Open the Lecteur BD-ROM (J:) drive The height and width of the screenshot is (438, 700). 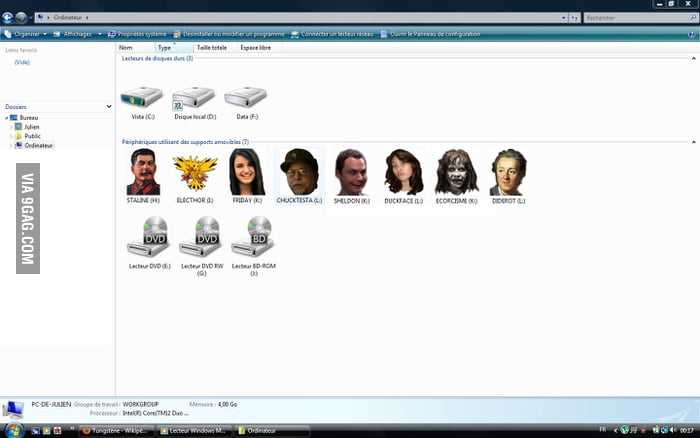[x=253, y=238]
